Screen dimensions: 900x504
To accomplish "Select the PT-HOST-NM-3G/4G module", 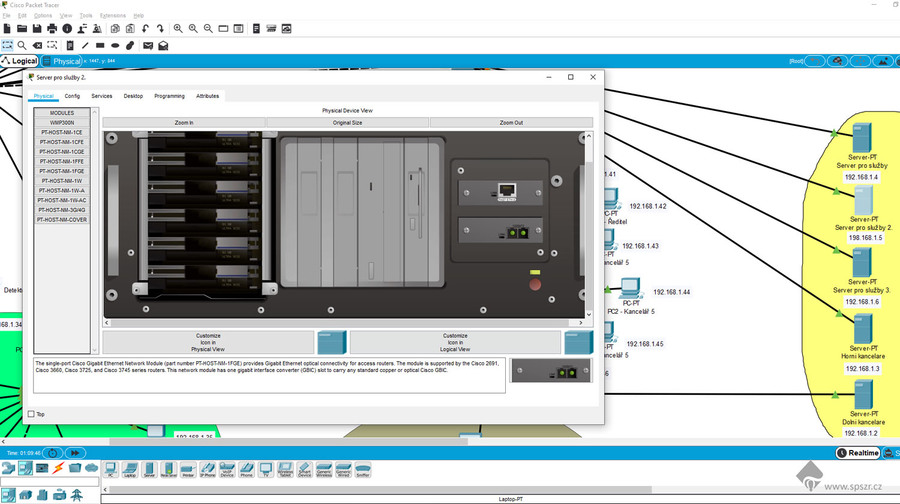I will 62,210.
